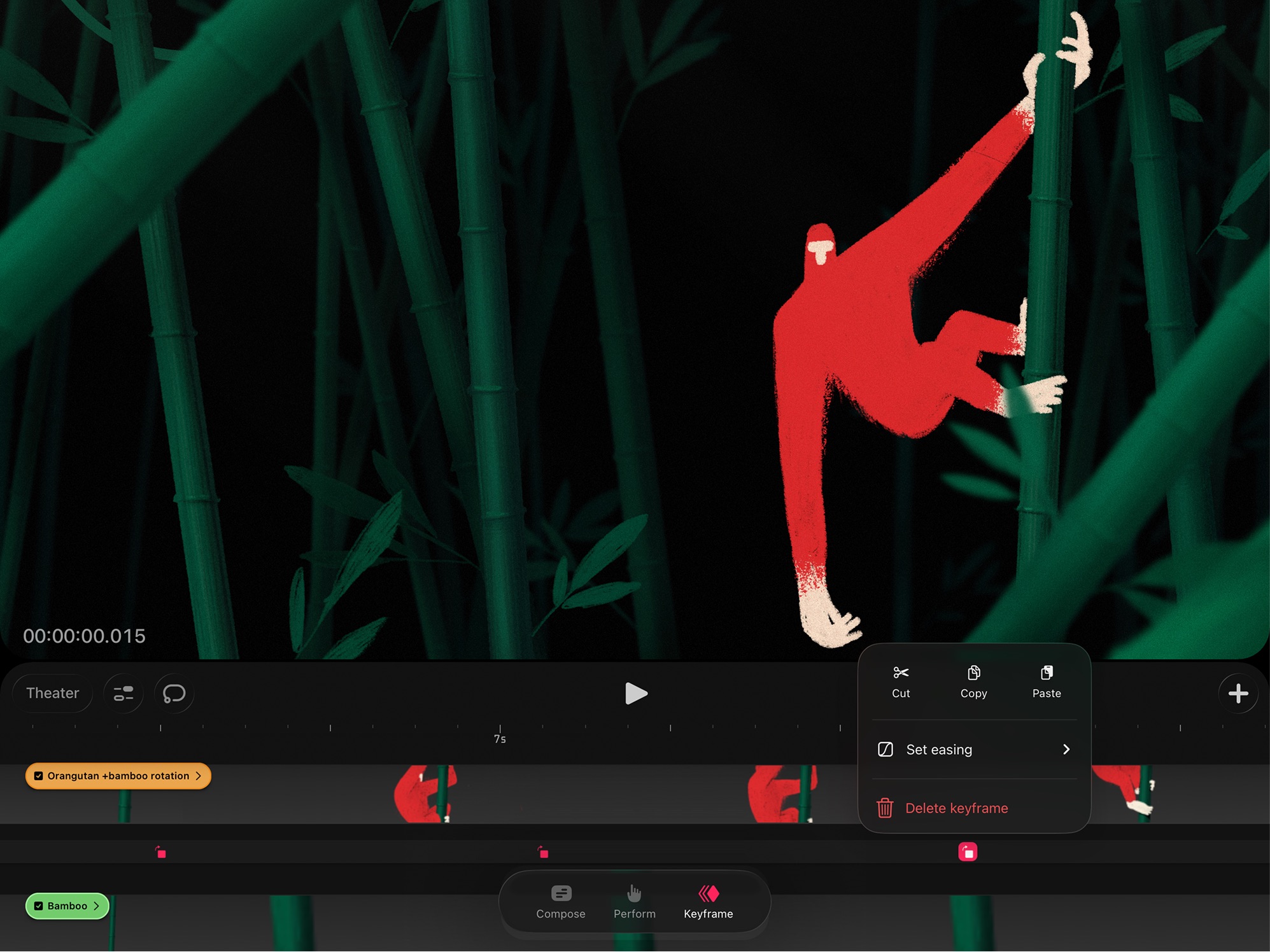
Task: Toggle the loop playback icon
Action: point(174,694)
